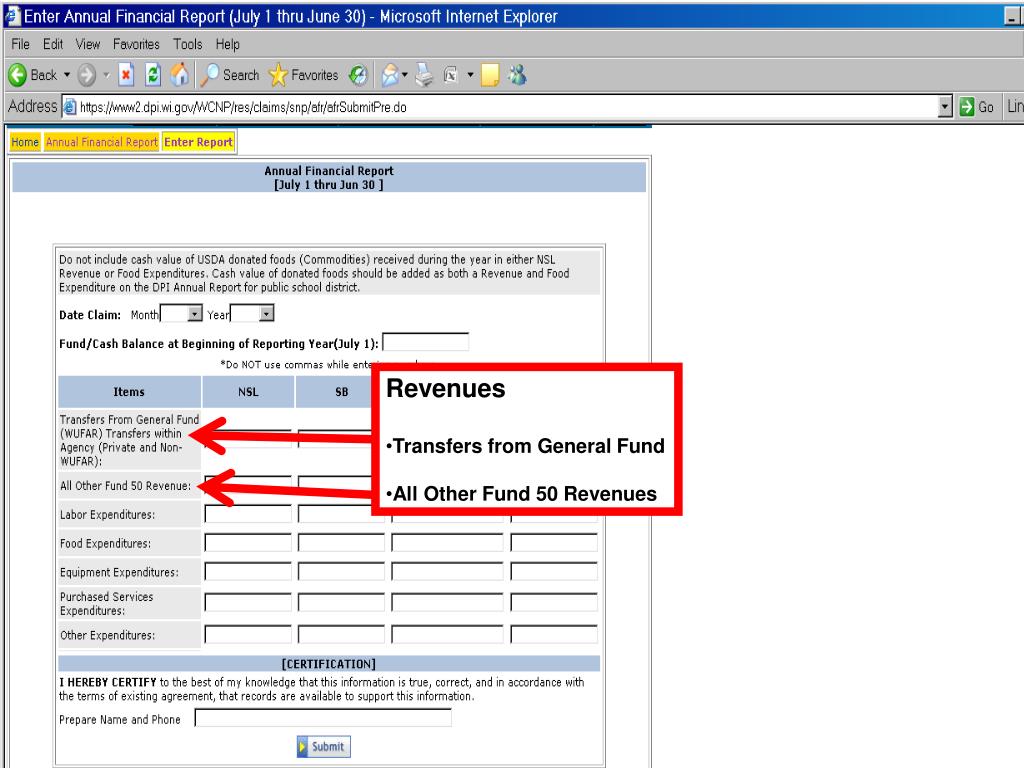
Task: Click the Forward arrow icon
Action: [86, 75]
